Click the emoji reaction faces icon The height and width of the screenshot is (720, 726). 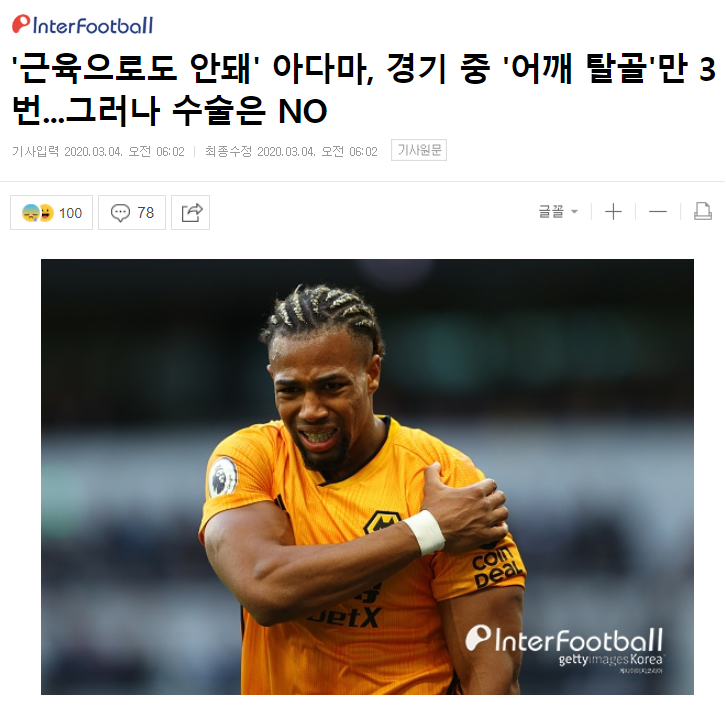(x=38, y=213)
